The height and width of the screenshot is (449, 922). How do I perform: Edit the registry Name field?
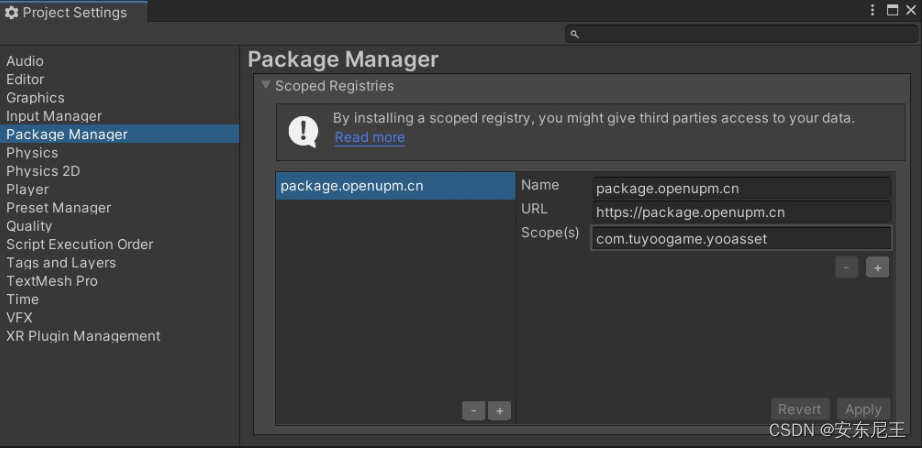tap(741, 189)
